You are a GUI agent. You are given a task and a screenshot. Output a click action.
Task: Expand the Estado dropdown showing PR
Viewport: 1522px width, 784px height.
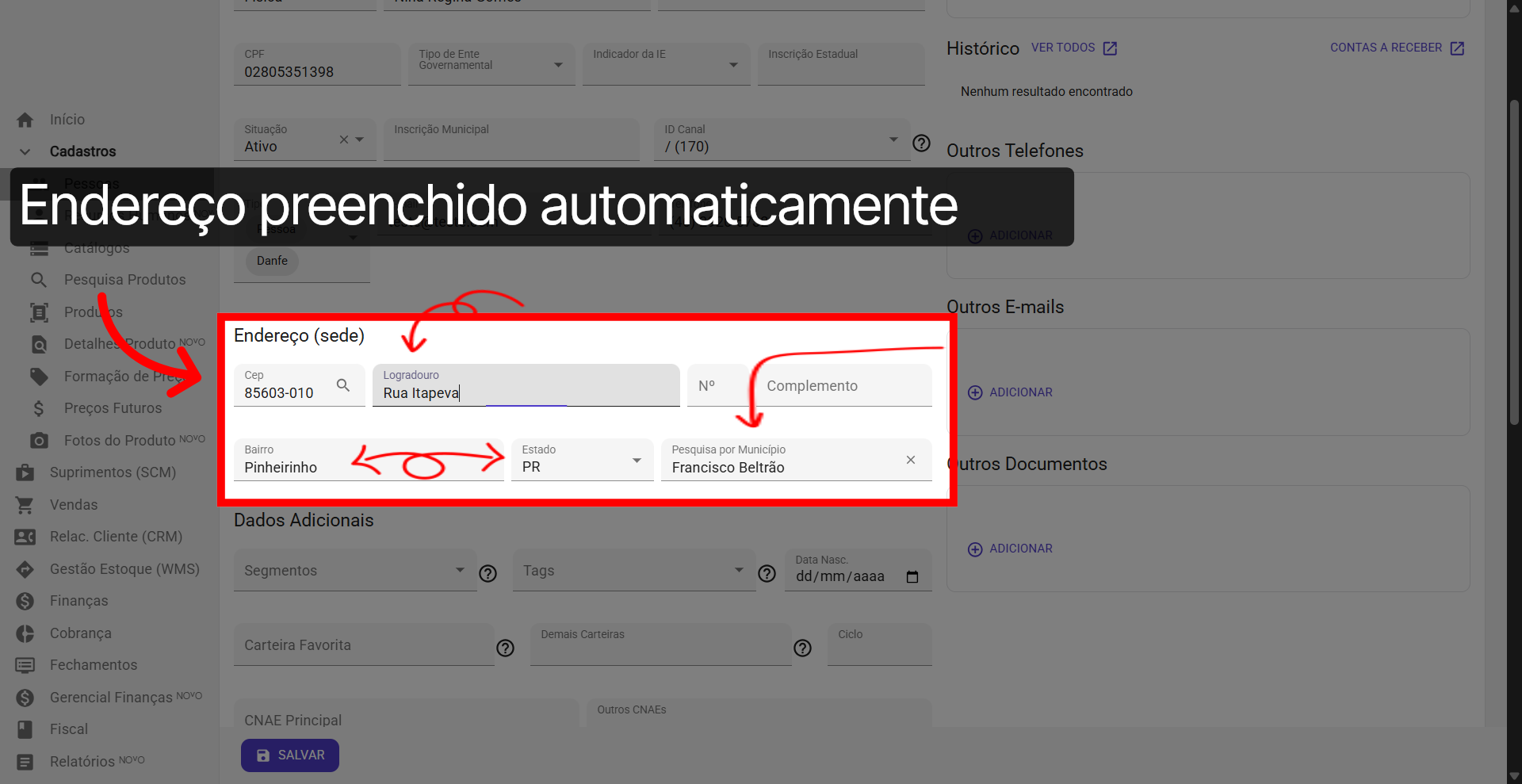click(x=636, y=460)
